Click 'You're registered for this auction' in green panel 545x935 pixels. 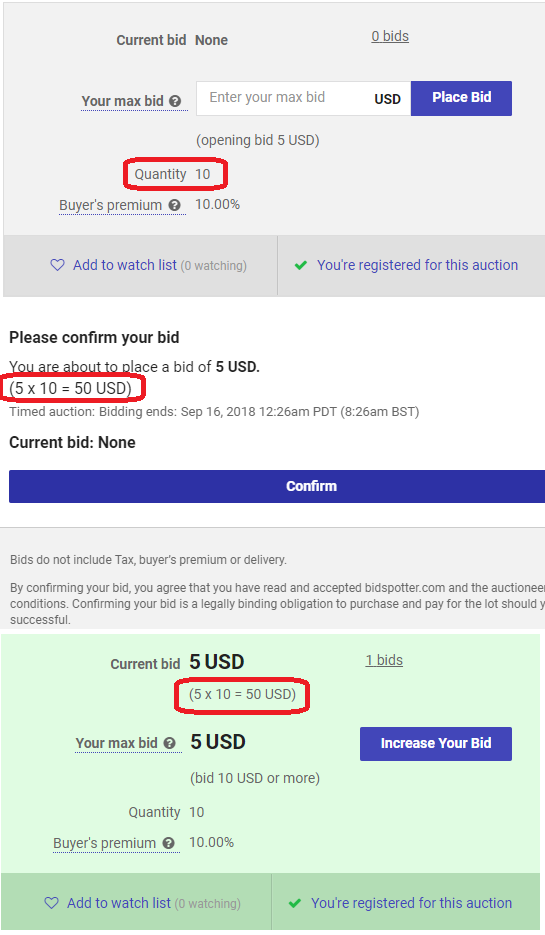coord(411,903)
